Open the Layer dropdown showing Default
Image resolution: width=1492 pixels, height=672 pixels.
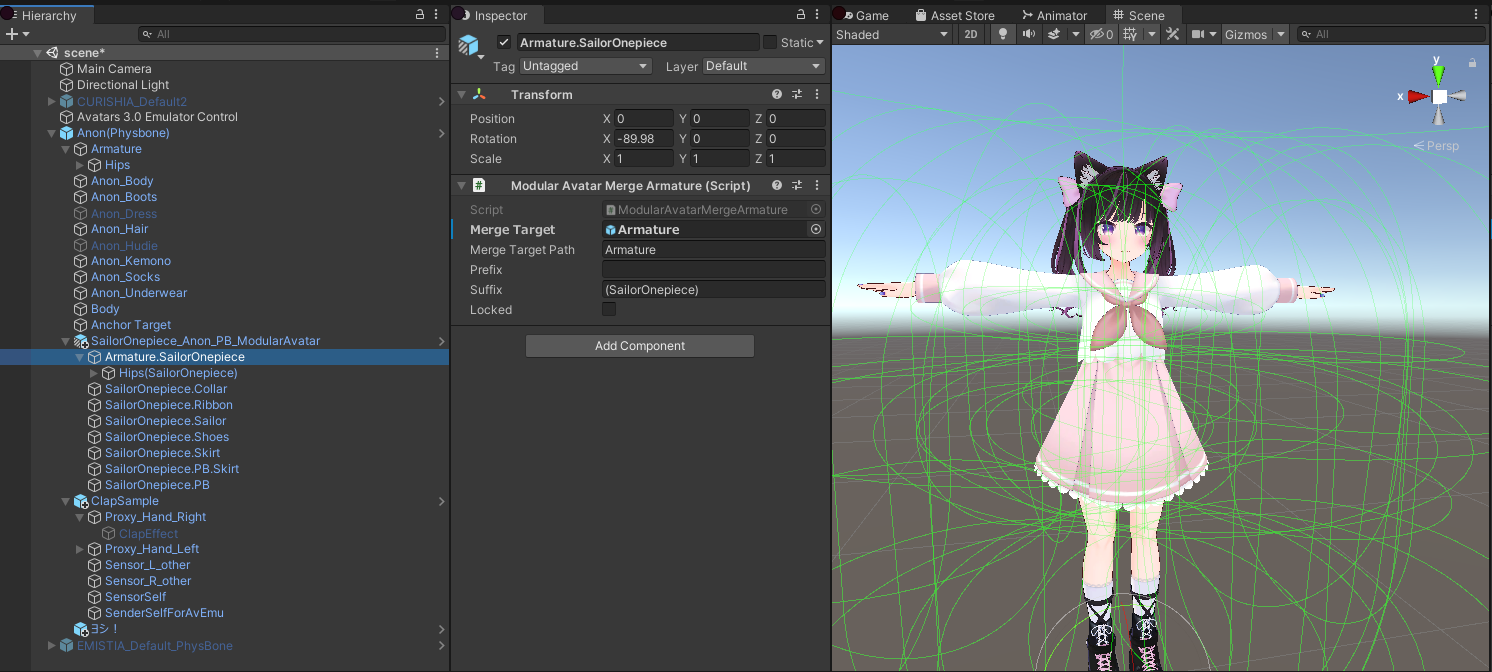click(x=764, y=66)
